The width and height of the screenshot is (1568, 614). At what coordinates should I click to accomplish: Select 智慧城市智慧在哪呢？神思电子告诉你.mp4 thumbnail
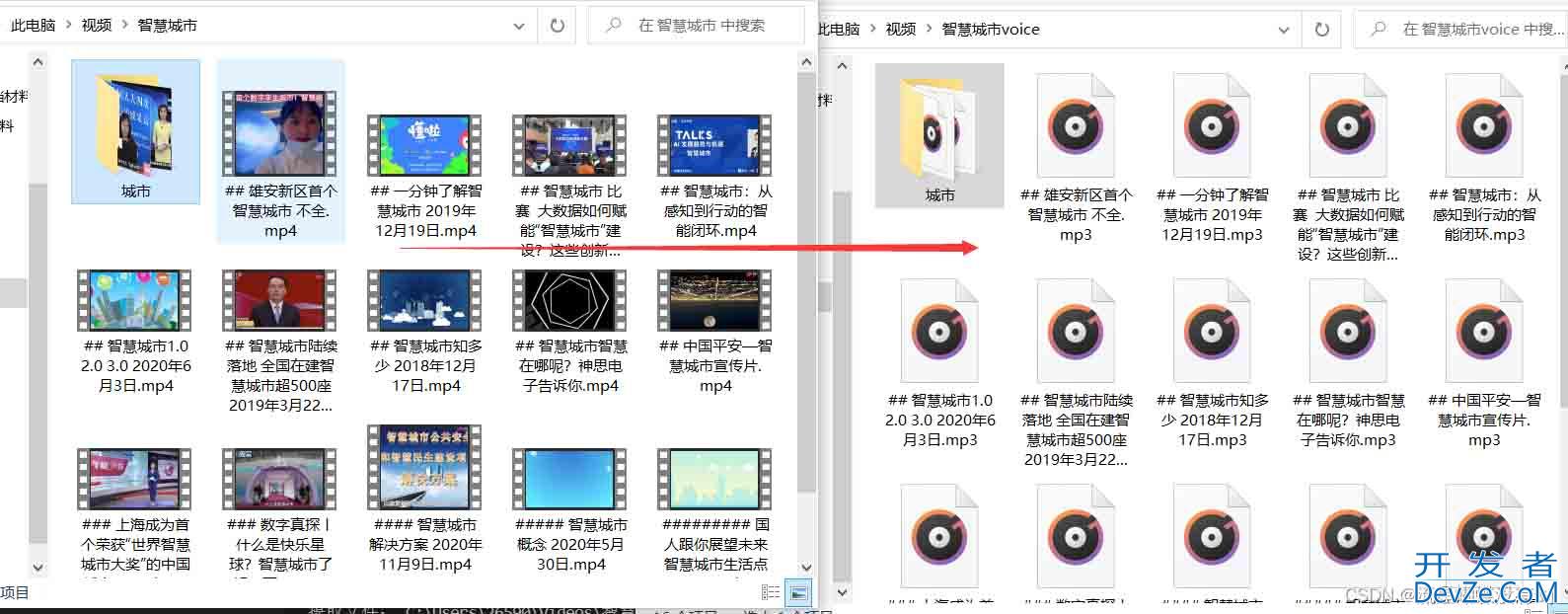(570, 300)
